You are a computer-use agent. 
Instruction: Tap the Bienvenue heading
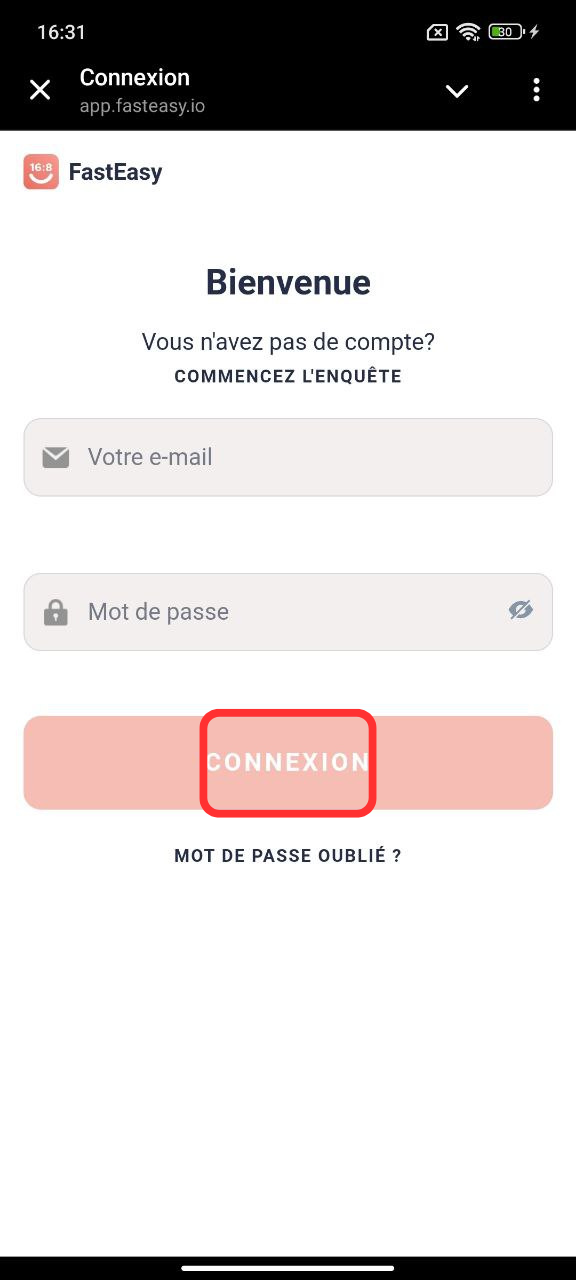click(288, 283)
